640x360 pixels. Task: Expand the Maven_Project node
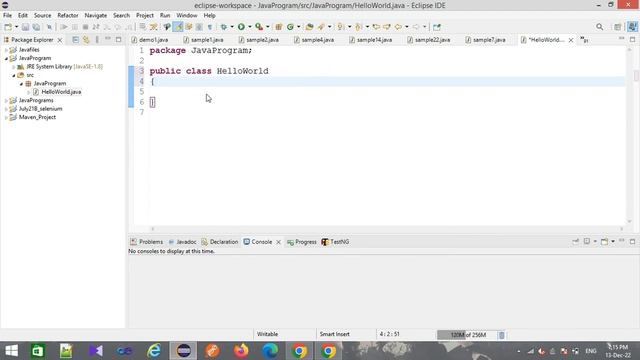6,118
